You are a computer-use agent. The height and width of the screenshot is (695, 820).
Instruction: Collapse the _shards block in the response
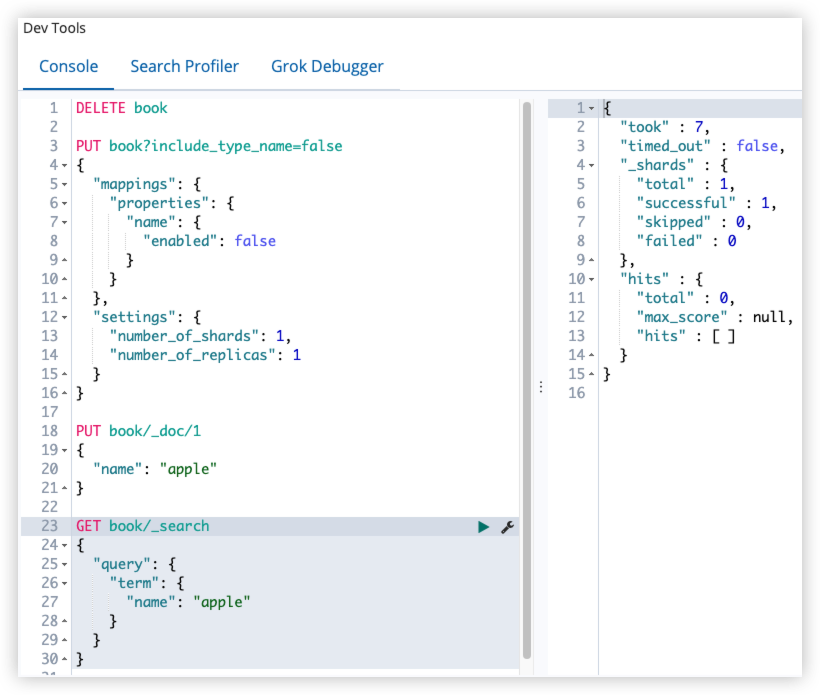point(591,166)
